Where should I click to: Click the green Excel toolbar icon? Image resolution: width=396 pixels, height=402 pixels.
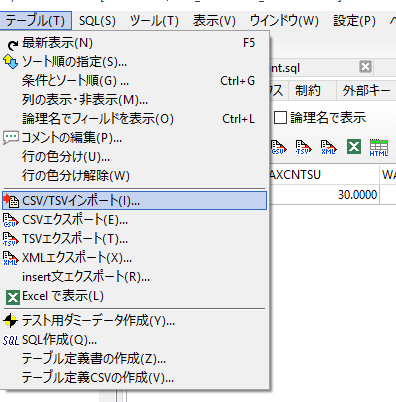coord(354,147)
